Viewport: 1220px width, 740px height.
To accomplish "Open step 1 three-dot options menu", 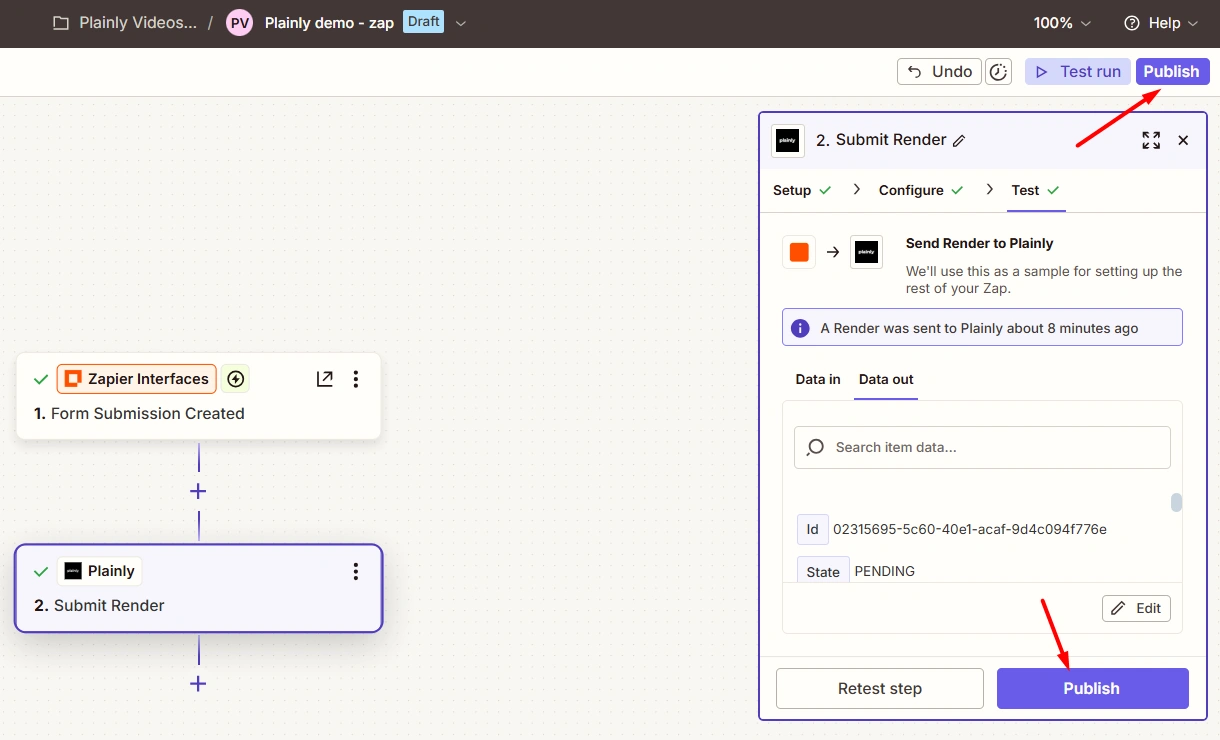I will (356, 379).
